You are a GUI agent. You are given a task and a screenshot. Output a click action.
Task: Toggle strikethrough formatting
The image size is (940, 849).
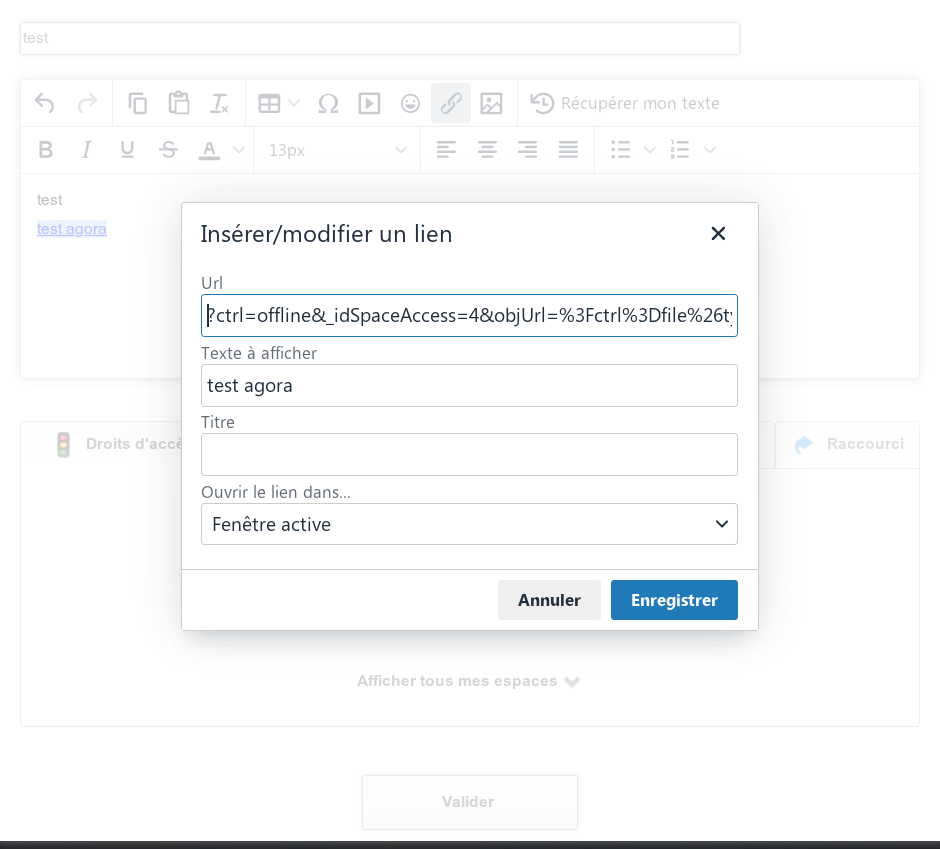click(168, 150)
